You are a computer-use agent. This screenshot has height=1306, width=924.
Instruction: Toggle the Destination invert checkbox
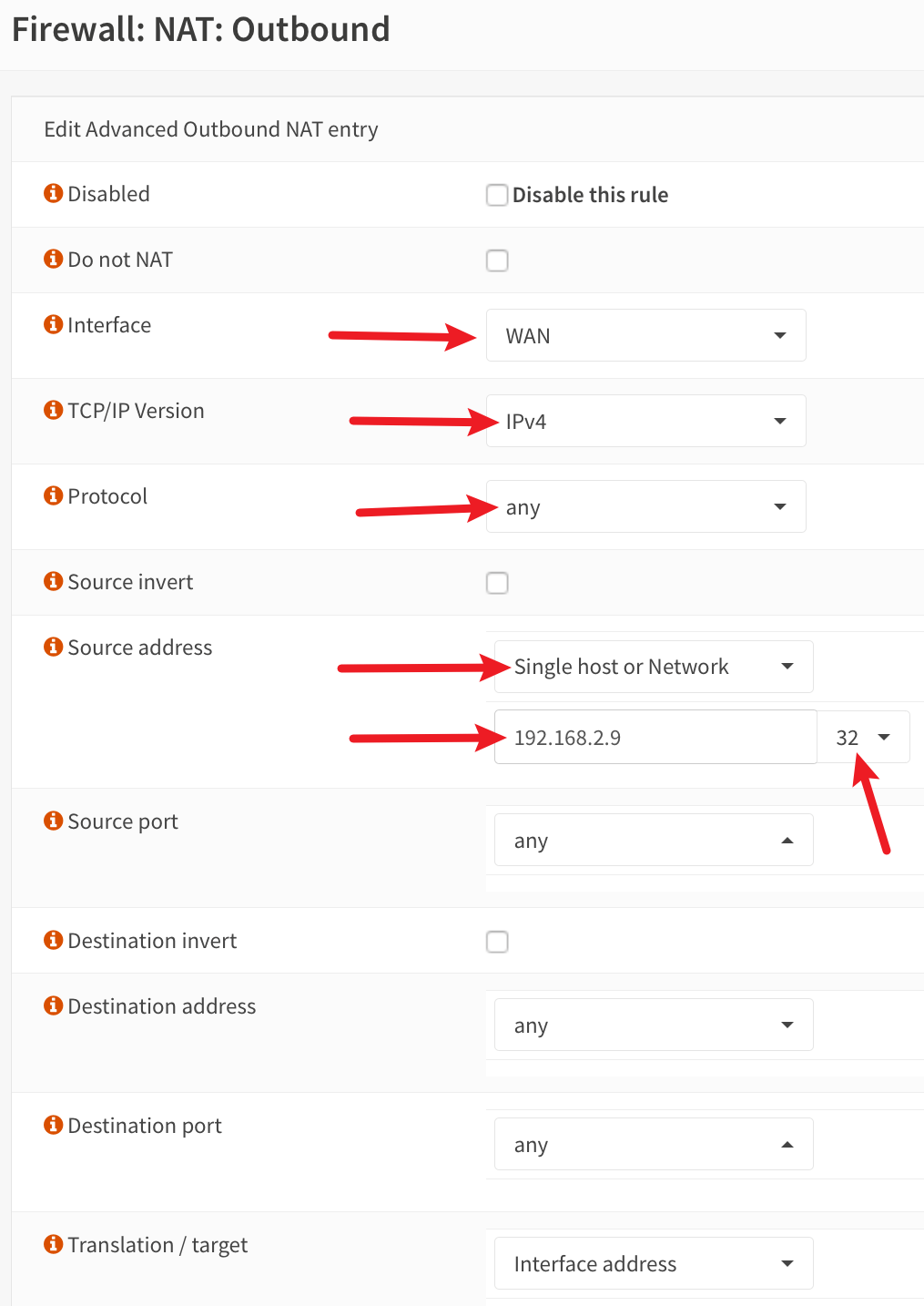[x=497, y=942]
